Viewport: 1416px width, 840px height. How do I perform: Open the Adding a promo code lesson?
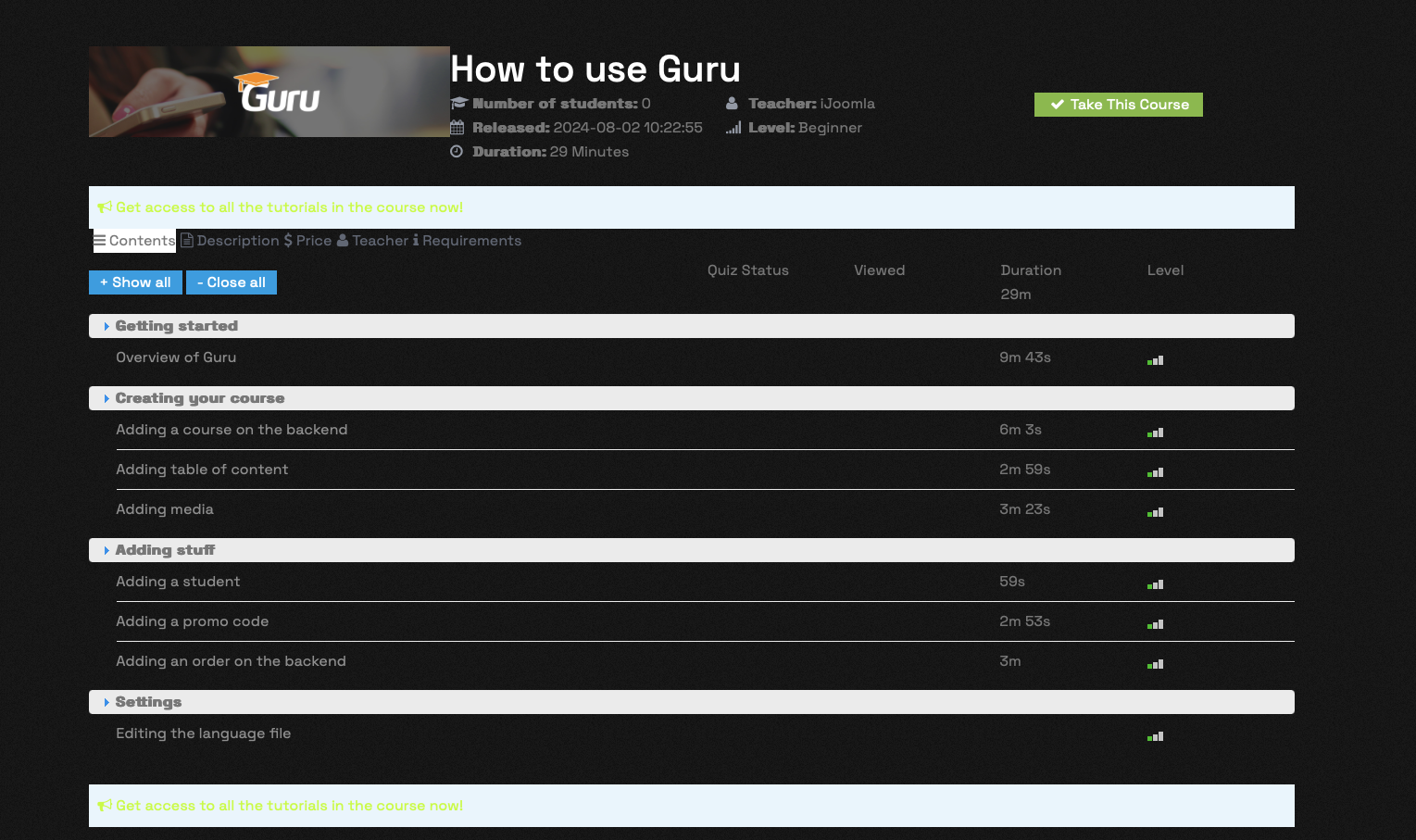tap(193, 621)
